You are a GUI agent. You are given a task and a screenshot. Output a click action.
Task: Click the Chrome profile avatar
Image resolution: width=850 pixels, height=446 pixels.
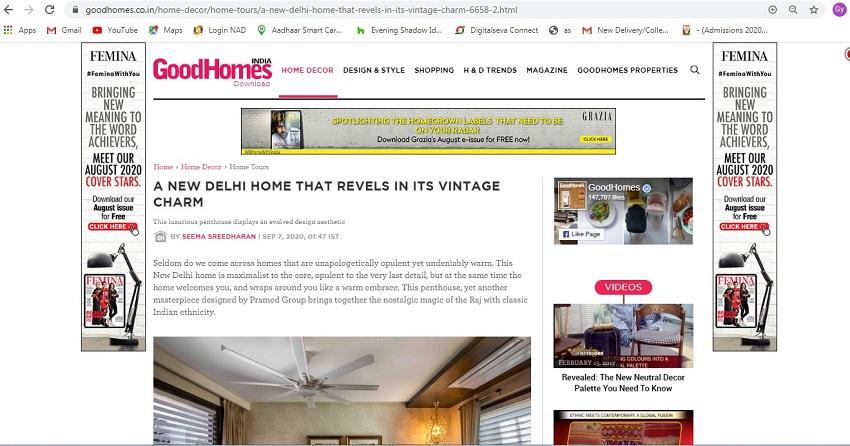(x=839, y=10)
